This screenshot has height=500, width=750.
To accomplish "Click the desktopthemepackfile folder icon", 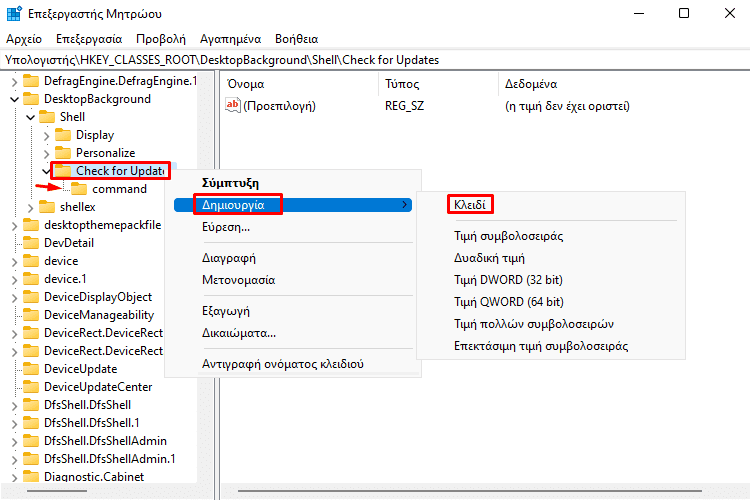I will [31, 225].
